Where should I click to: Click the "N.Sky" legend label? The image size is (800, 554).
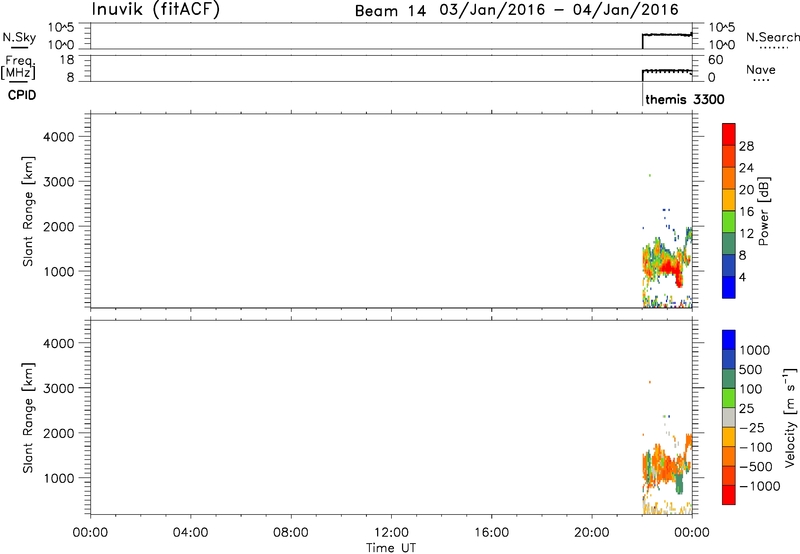(19, 37)
